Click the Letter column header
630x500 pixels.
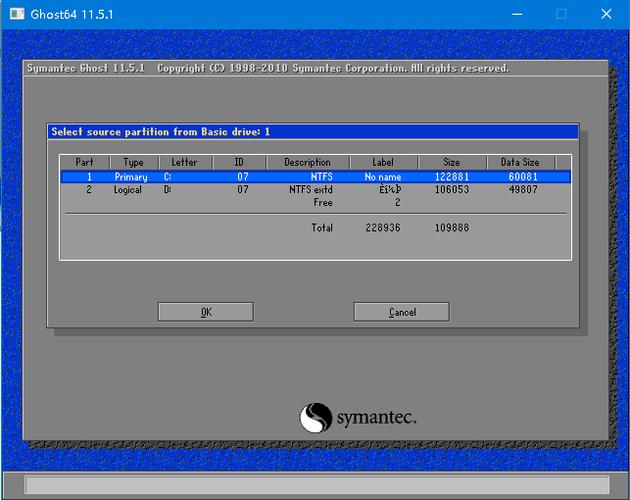[x=185, y=162]
